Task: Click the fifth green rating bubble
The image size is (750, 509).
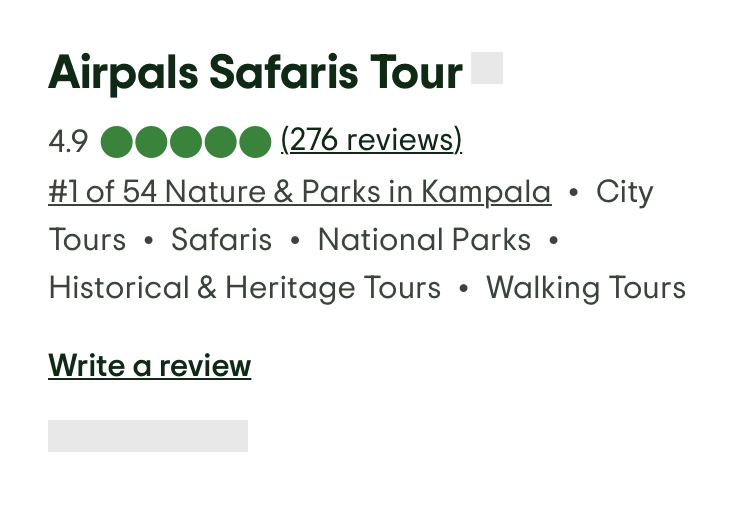Action: pos(255,142)
